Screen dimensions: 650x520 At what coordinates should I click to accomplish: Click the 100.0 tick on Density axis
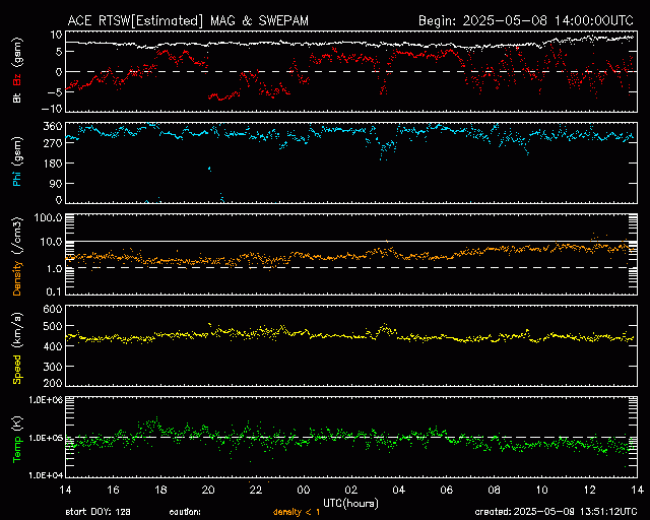point(49,218)
